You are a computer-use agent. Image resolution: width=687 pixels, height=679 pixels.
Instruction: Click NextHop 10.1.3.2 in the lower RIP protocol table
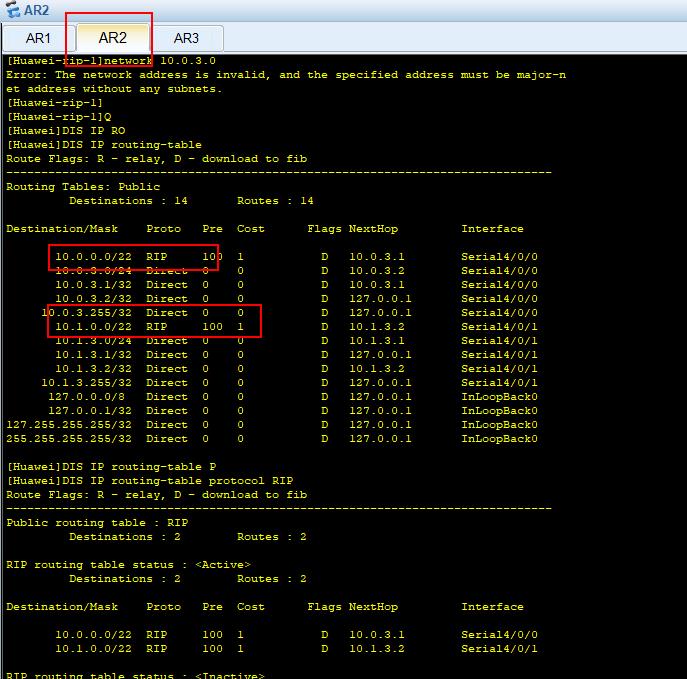[377, 649]
